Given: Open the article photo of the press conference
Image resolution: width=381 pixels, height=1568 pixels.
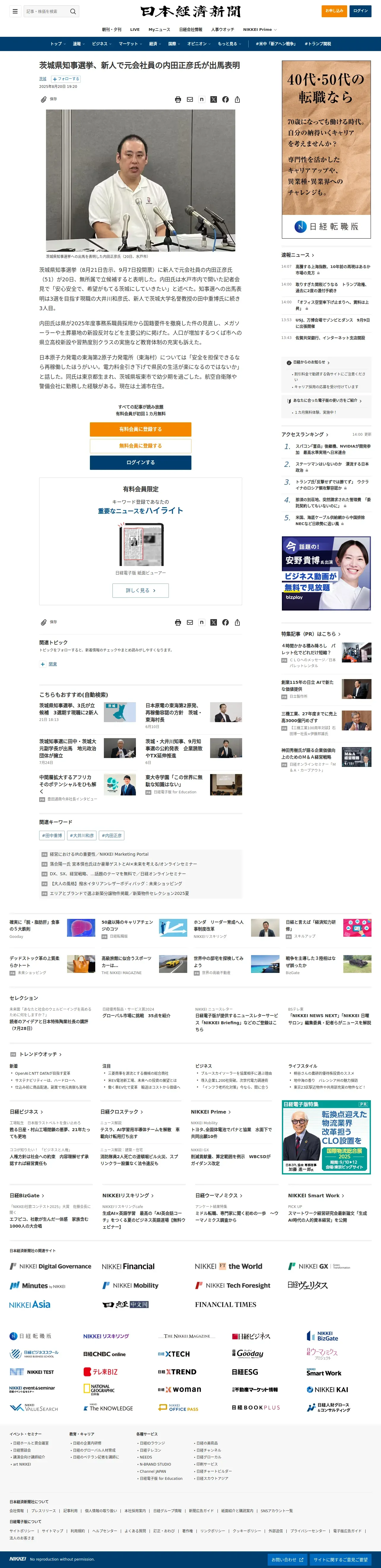Looking at the screenshot, I should tap(141, 180).
